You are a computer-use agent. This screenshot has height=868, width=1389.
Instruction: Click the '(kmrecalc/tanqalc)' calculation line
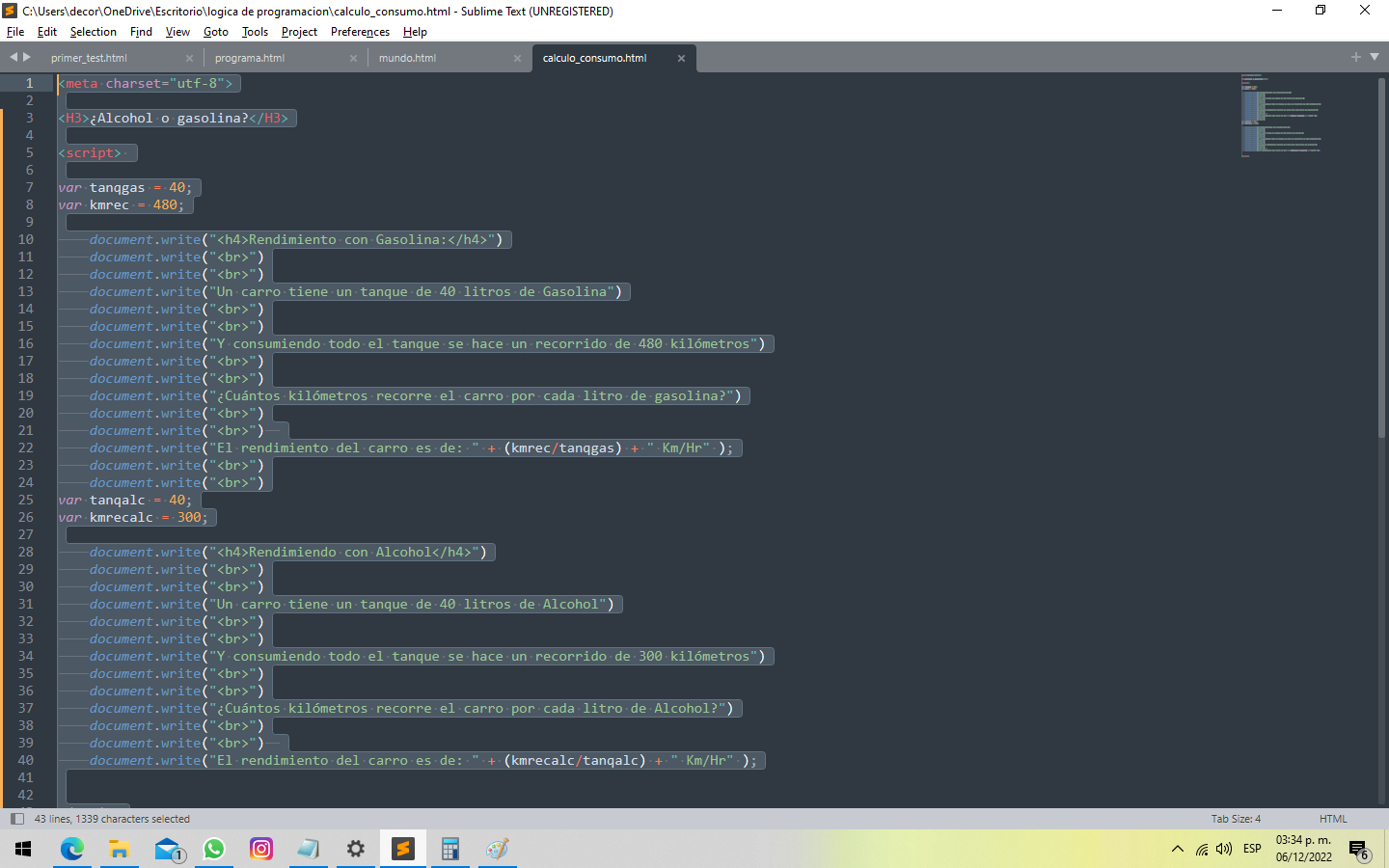423,761
